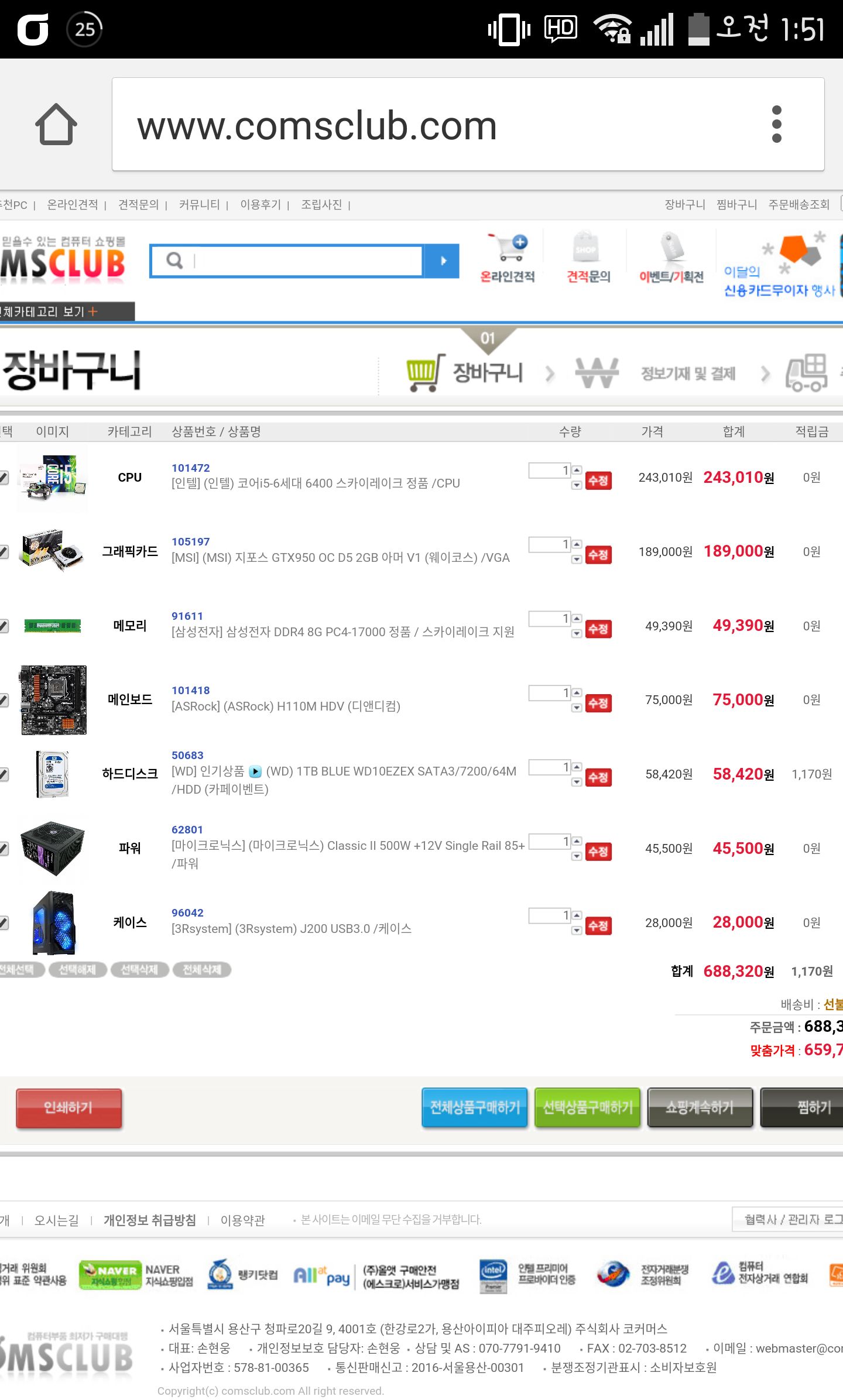The image size is (843, 1400).
Task: Open the 견적문의 top menu item
Action: [138, 204]
